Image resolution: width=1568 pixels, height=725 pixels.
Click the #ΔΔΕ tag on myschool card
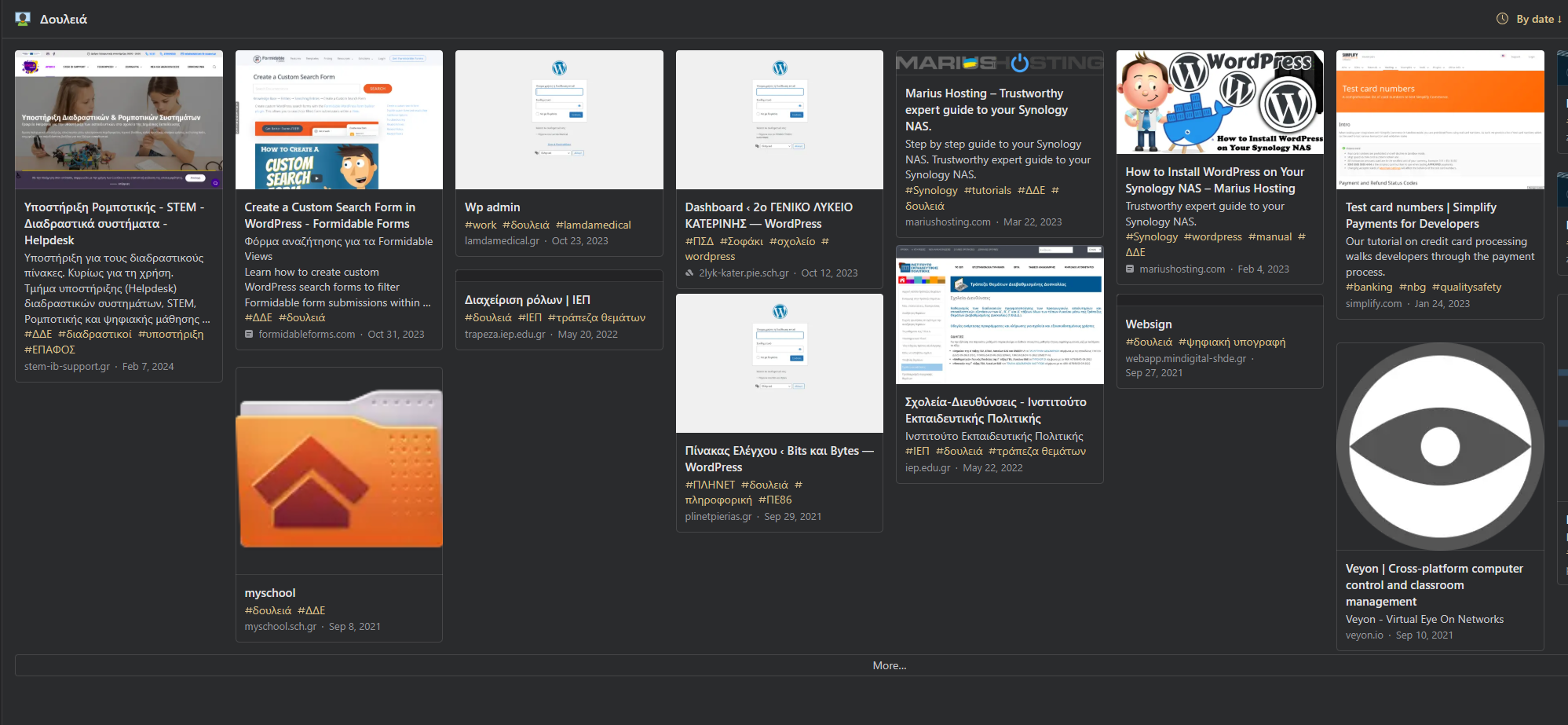[312, 610]
